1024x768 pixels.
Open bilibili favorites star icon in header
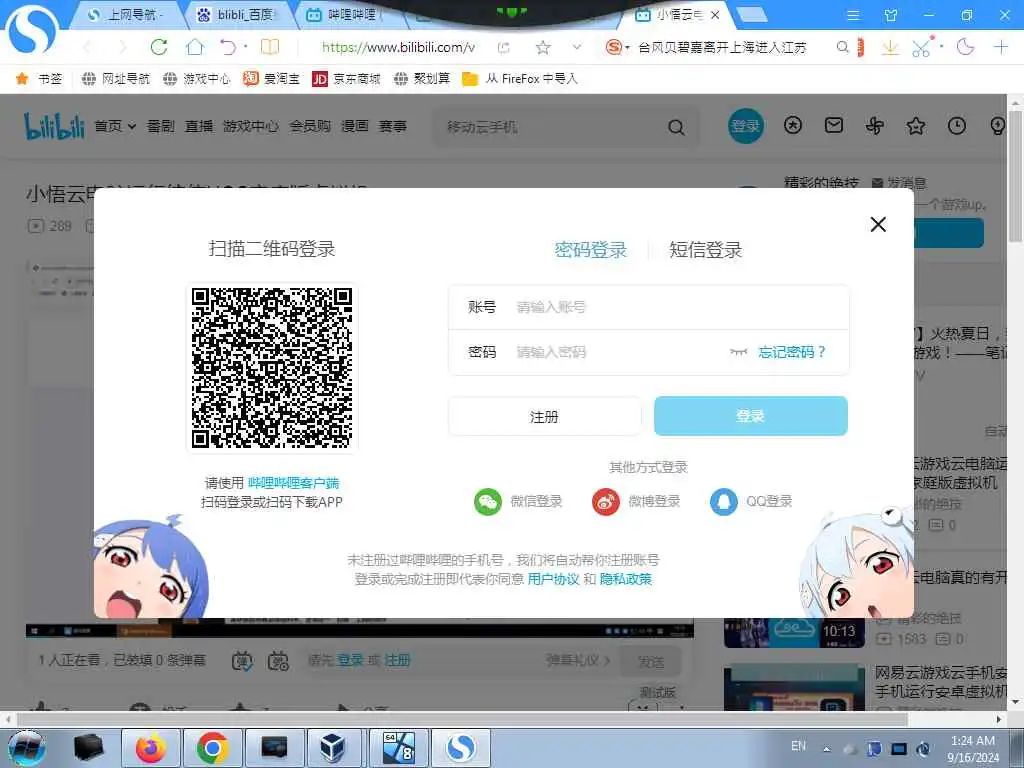click(916, 125)
